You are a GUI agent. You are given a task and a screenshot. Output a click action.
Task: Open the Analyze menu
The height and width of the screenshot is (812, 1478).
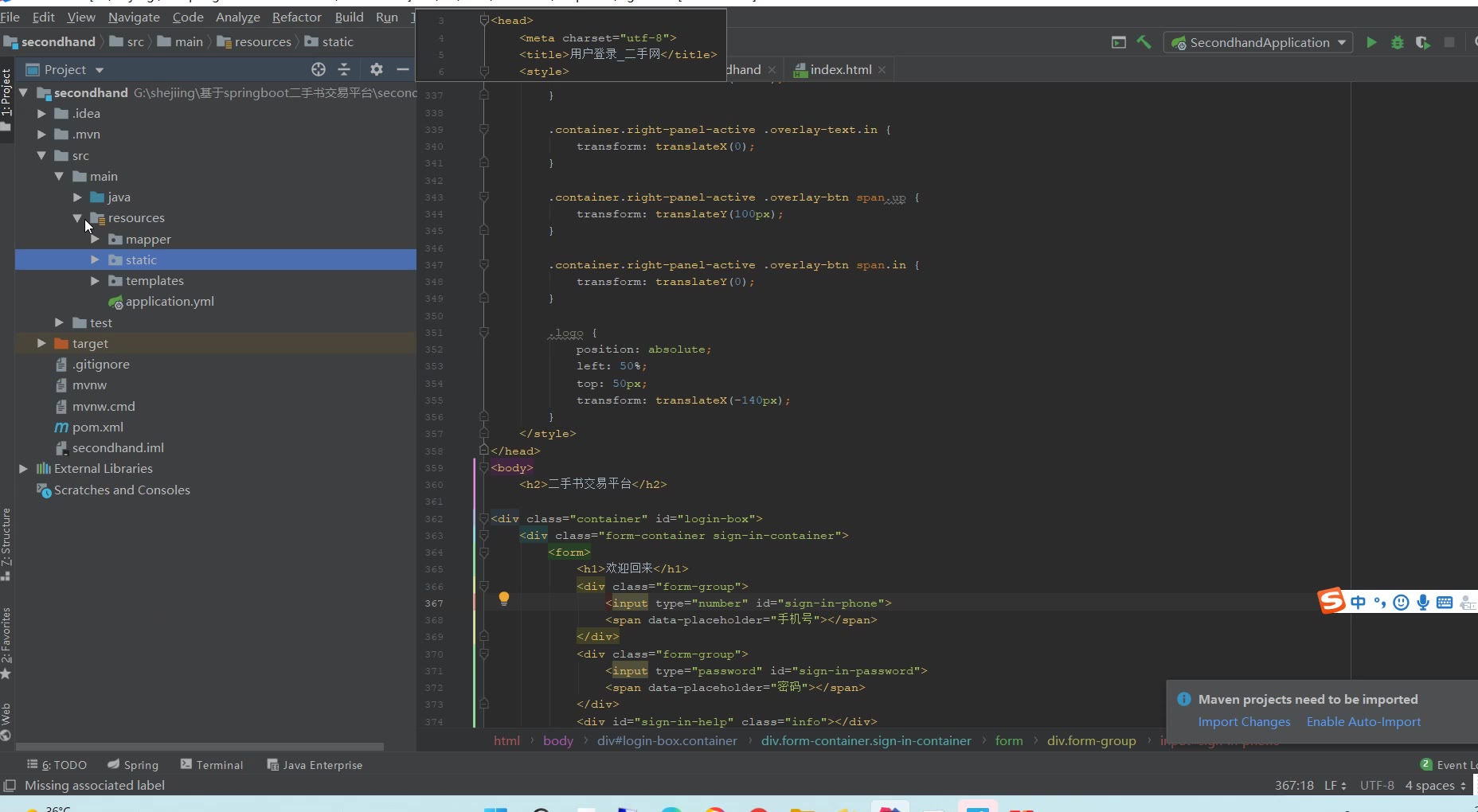(x=238, y=17)
